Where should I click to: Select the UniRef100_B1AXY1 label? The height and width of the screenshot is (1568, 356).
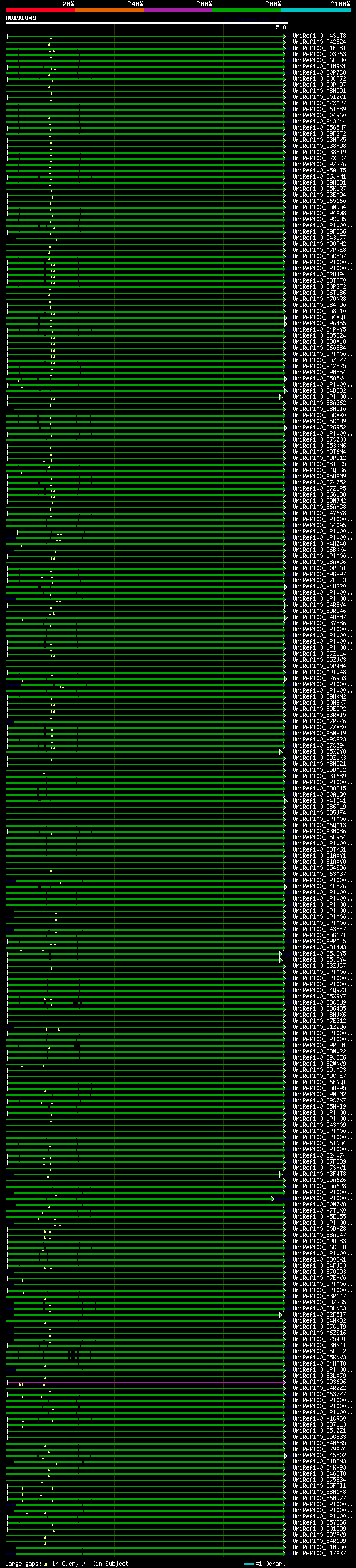[319, 856]
